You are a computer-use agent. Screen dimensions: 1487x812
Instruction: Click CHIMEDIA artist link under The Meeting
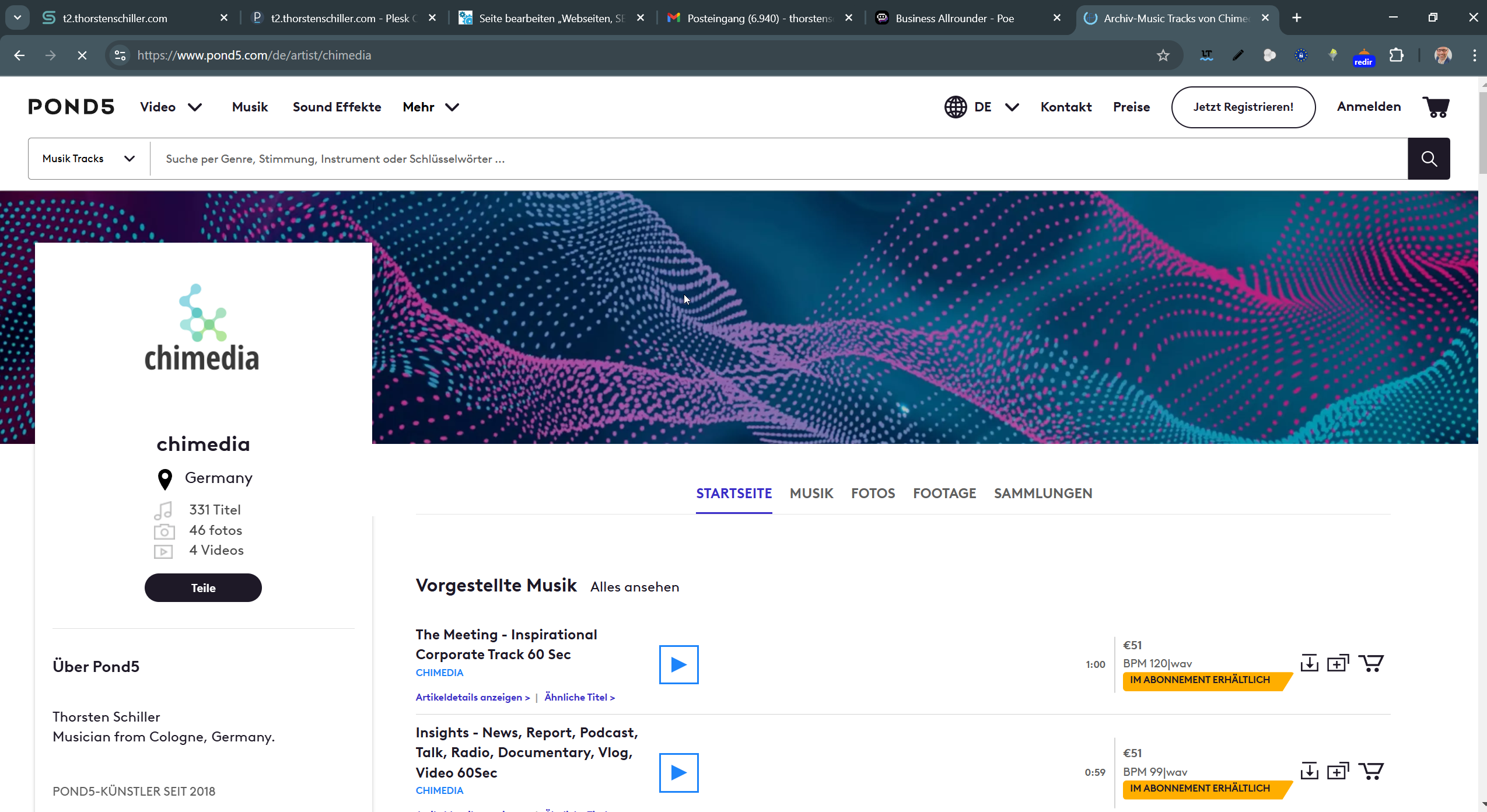coord(439,673)
